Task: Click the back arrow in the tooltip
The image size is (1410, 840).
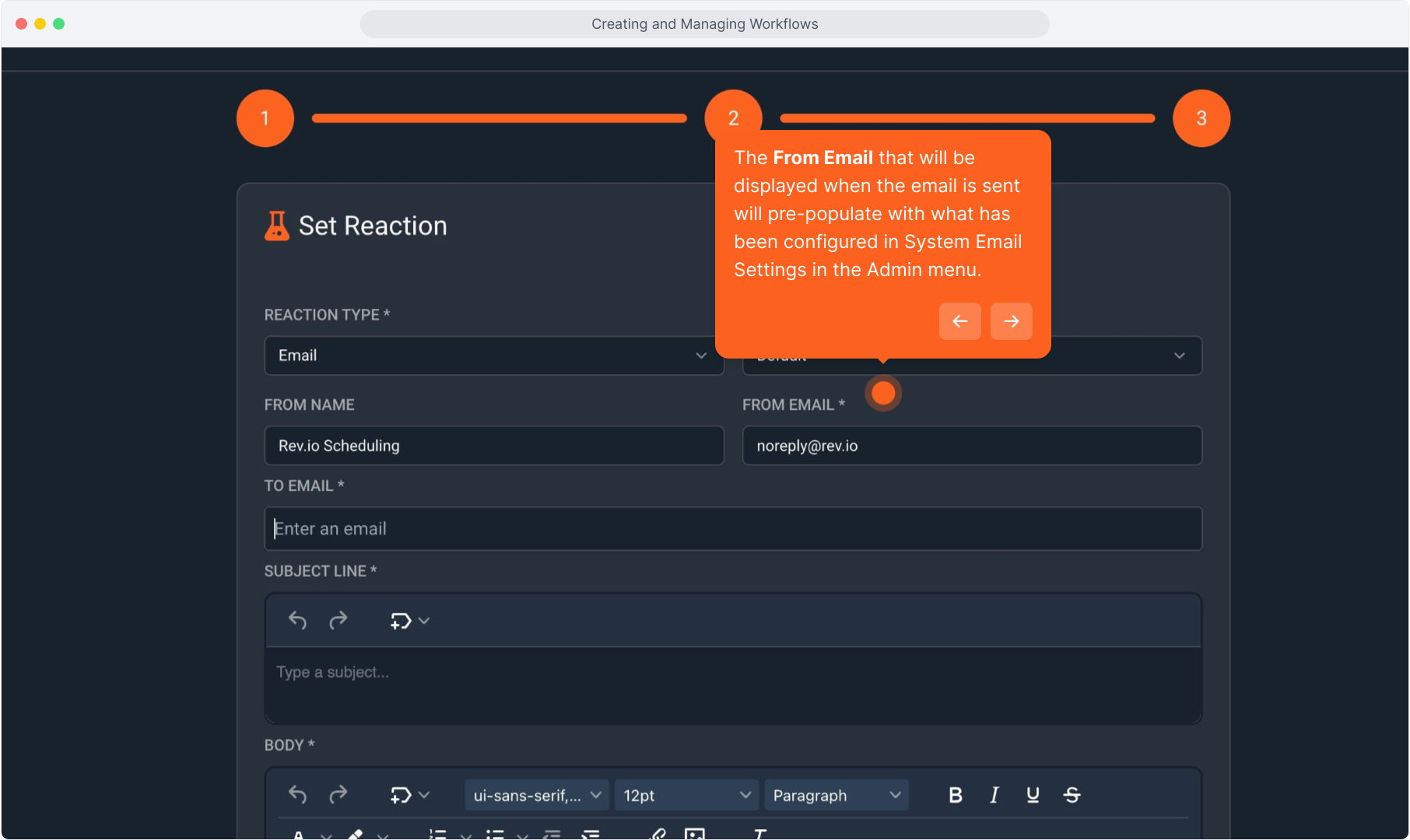Action: tap(959, 321)
